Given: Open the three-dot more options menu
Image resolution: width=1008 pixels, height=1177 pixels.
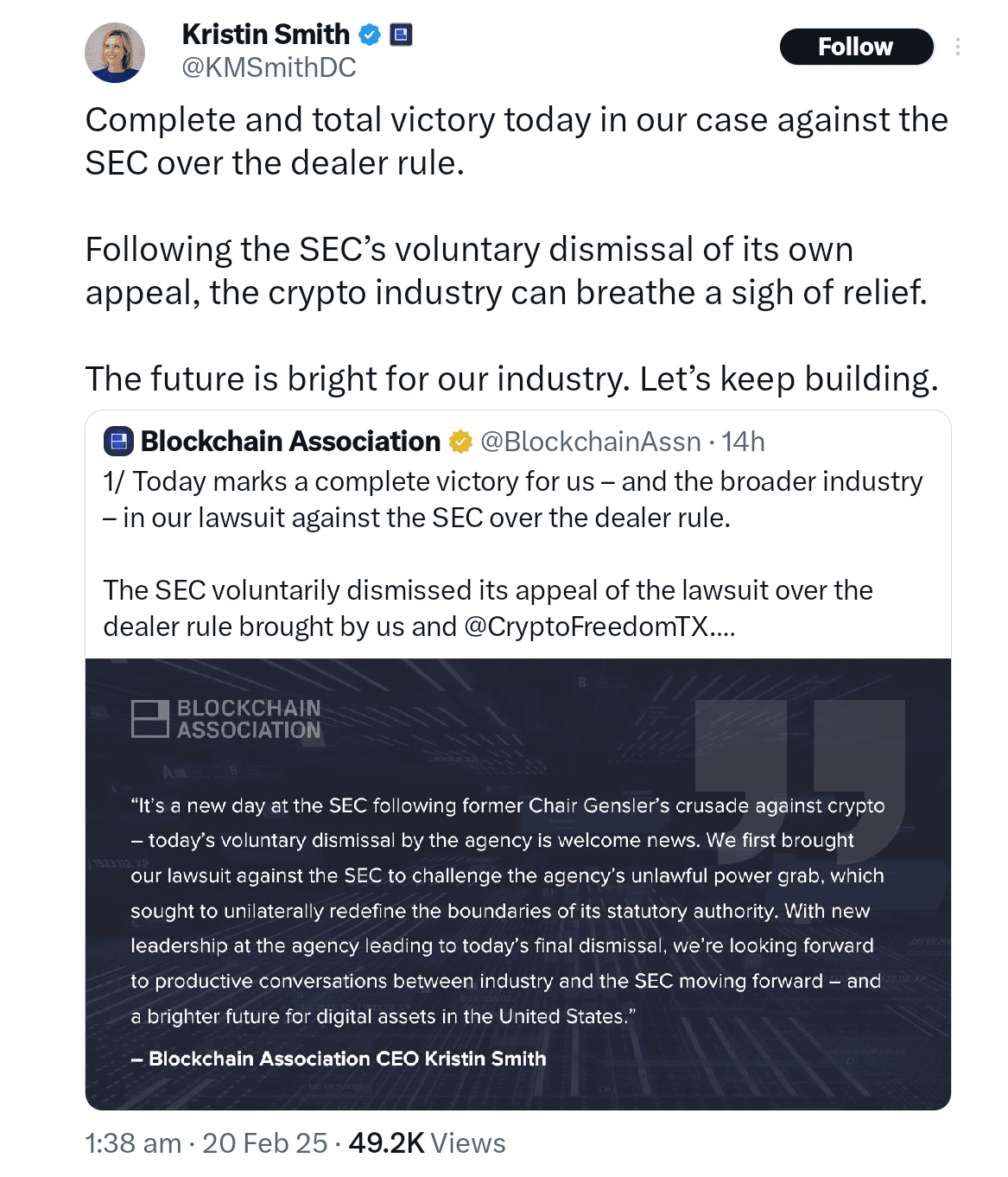Looking at the screenshot, I should 958,48.
